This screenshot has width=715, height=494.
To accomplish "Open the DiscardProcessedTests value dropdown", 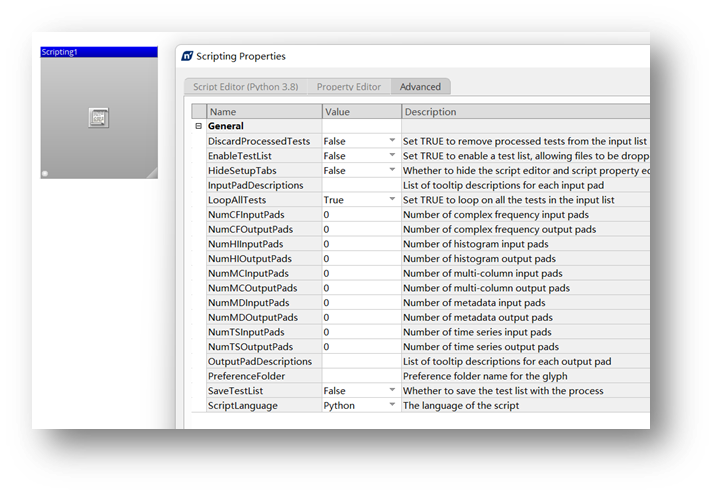I will point(392,142).
